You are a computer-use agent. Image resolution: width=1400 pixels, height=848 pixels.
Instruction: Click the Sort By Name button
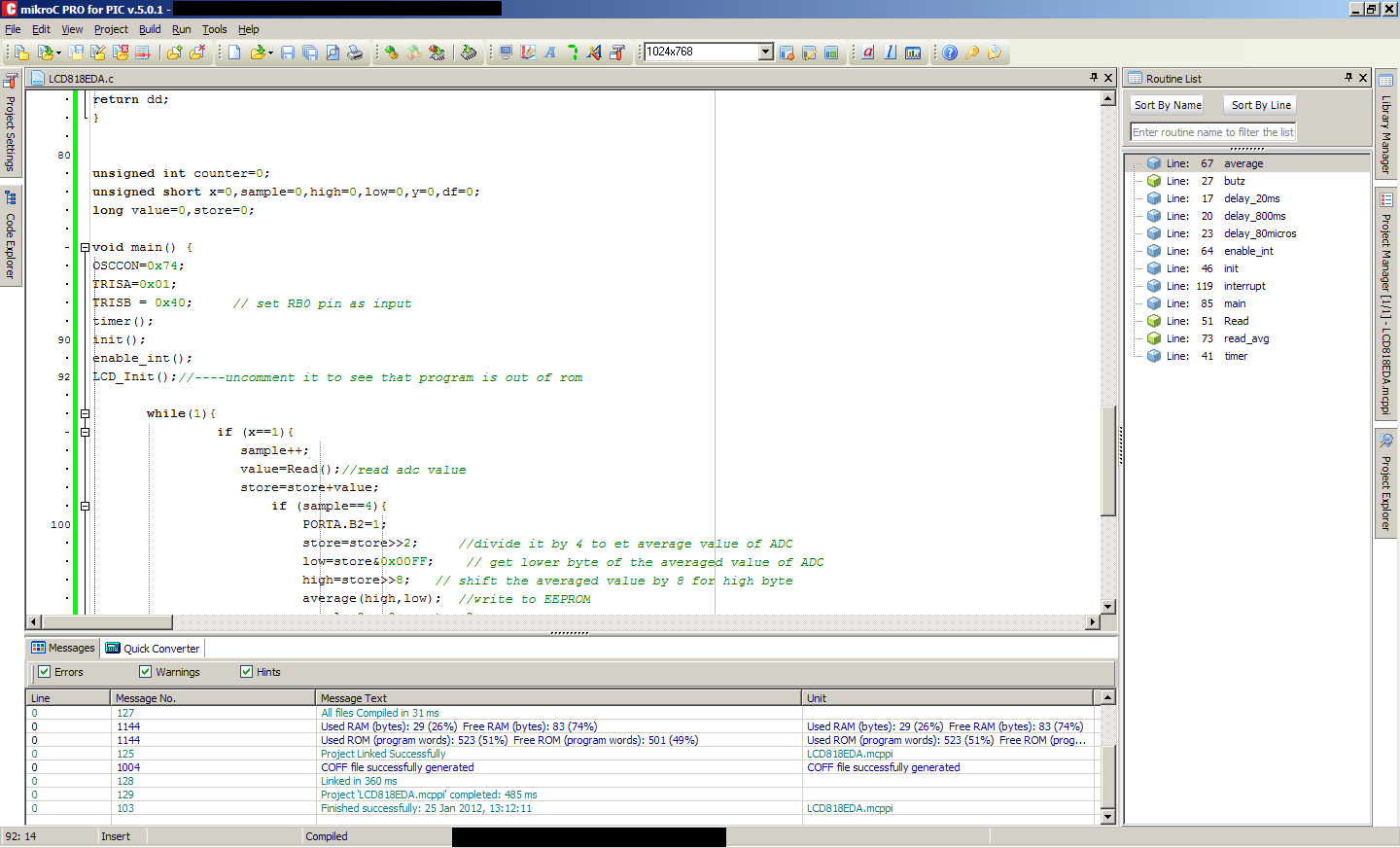point(1168,105)
